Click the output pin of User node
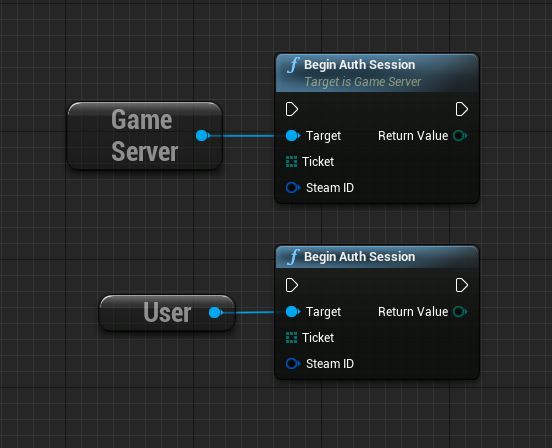Viewport: 552px width, 448px height. pos(215,312)
